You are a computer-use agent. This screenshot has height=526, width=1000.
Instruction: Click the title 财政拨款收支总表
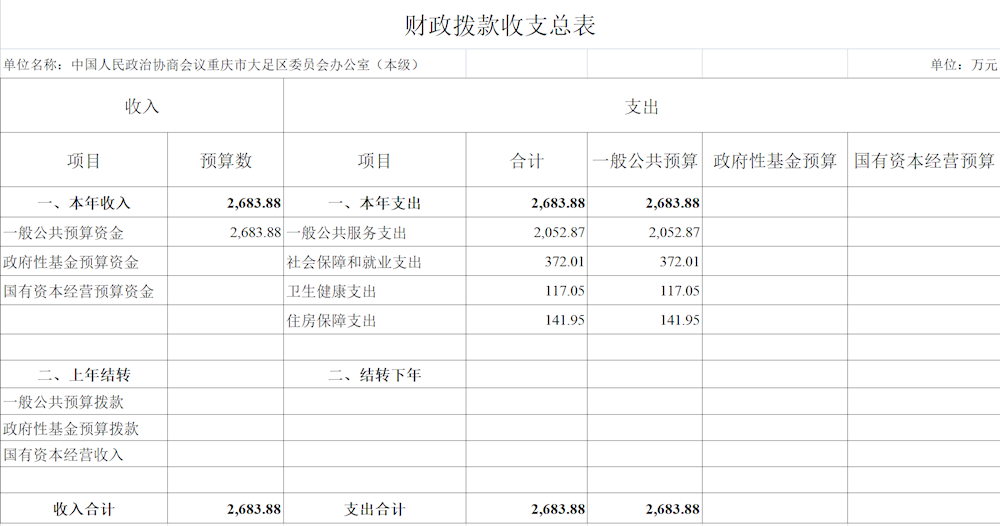(500, 26)
